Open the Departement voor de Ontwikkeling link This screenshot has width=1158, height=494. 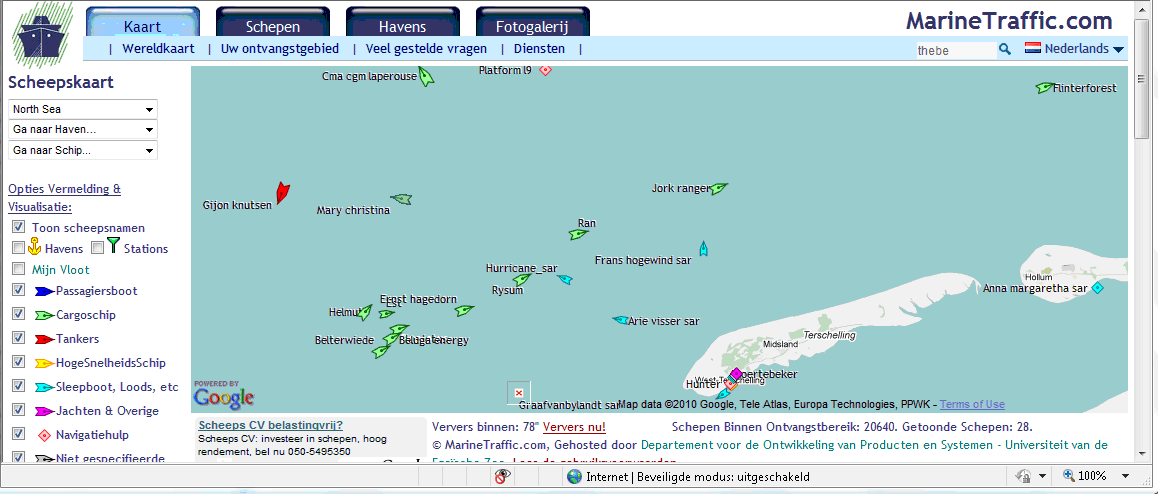point(874,445)
